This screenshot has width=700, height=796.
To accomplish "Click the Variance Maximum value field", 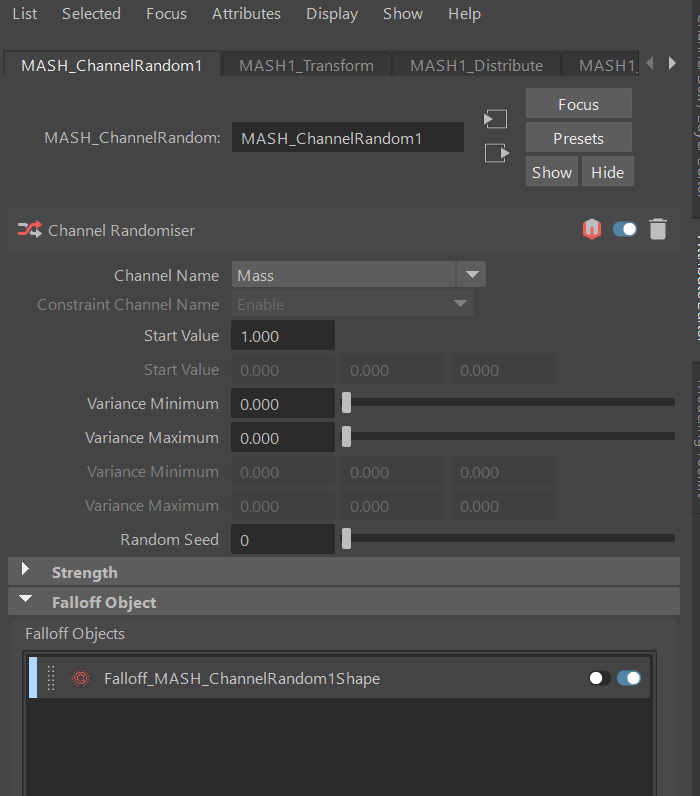I will click(283, 437).
